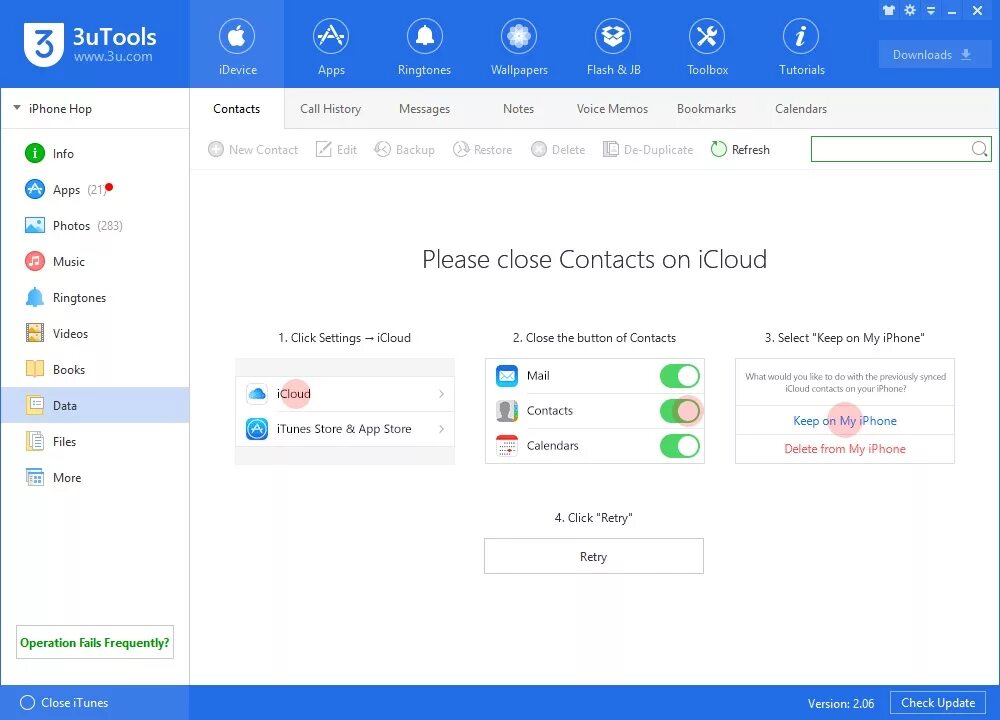Refresh the contacts list

740,149
